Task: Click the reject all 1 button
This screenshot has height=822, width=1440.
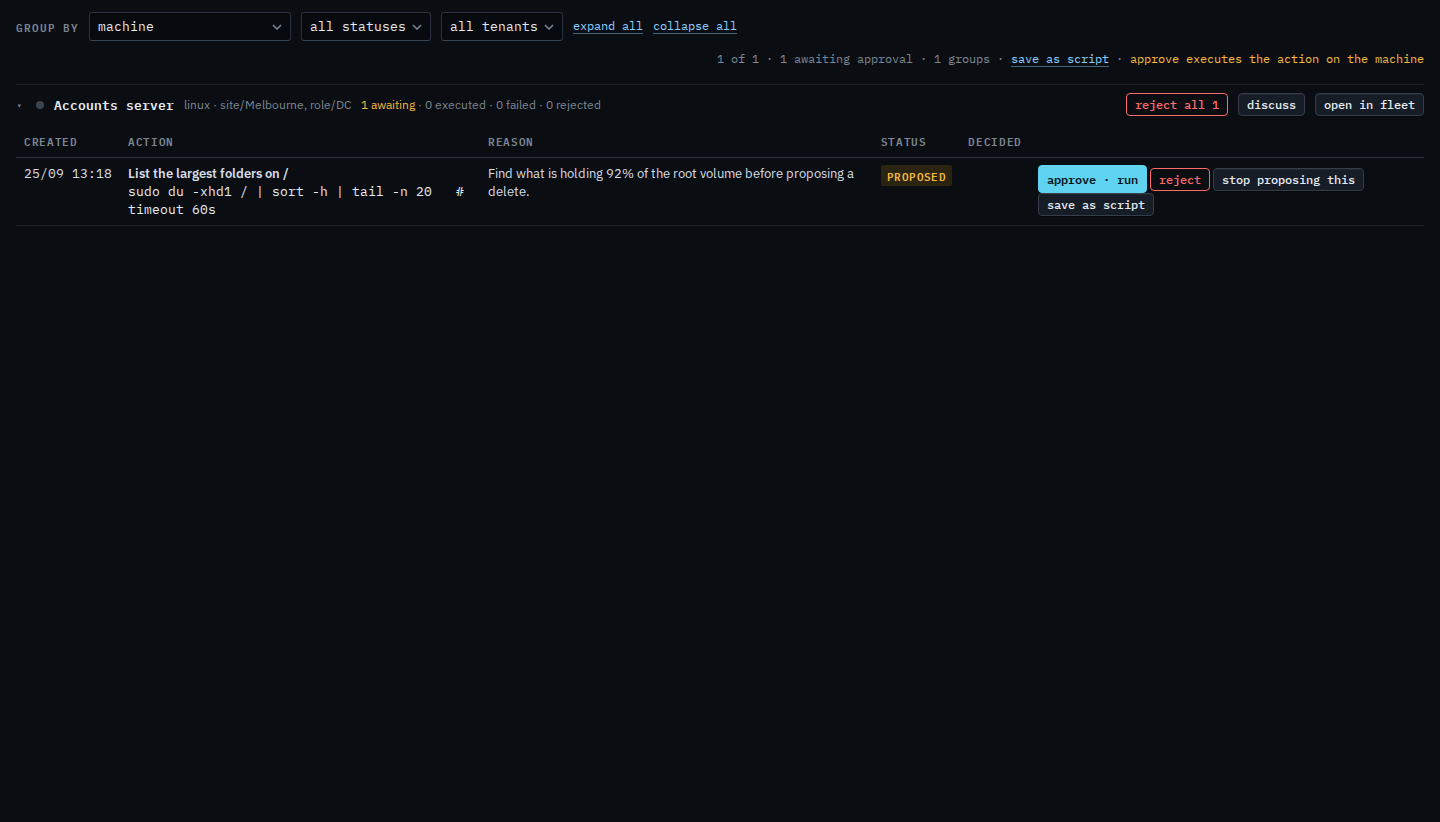Action: (1177, 105)
